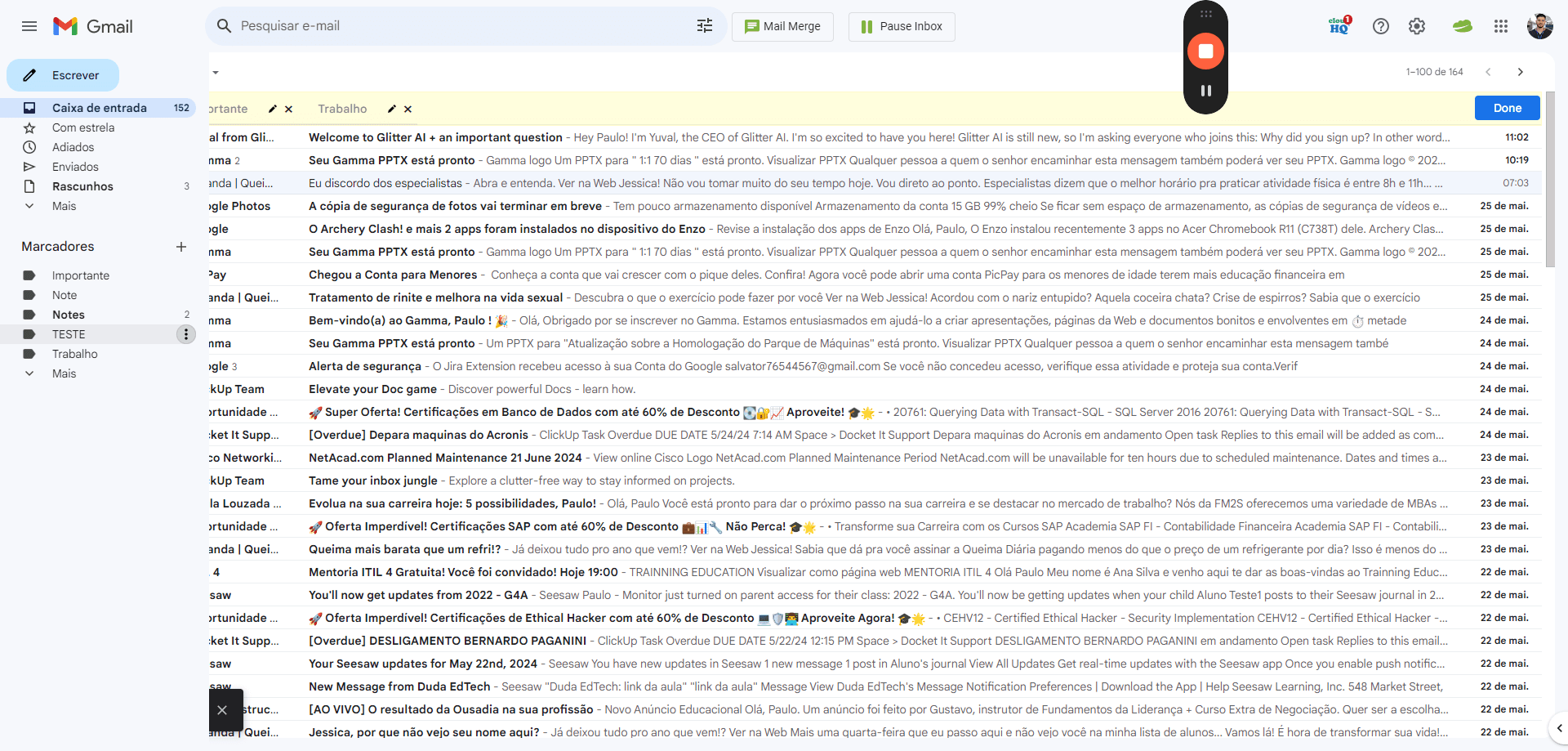This screenshot has height=751, width=1568.
Task: Open email about cópia de segurança de fotos
Action: (875, 206)
